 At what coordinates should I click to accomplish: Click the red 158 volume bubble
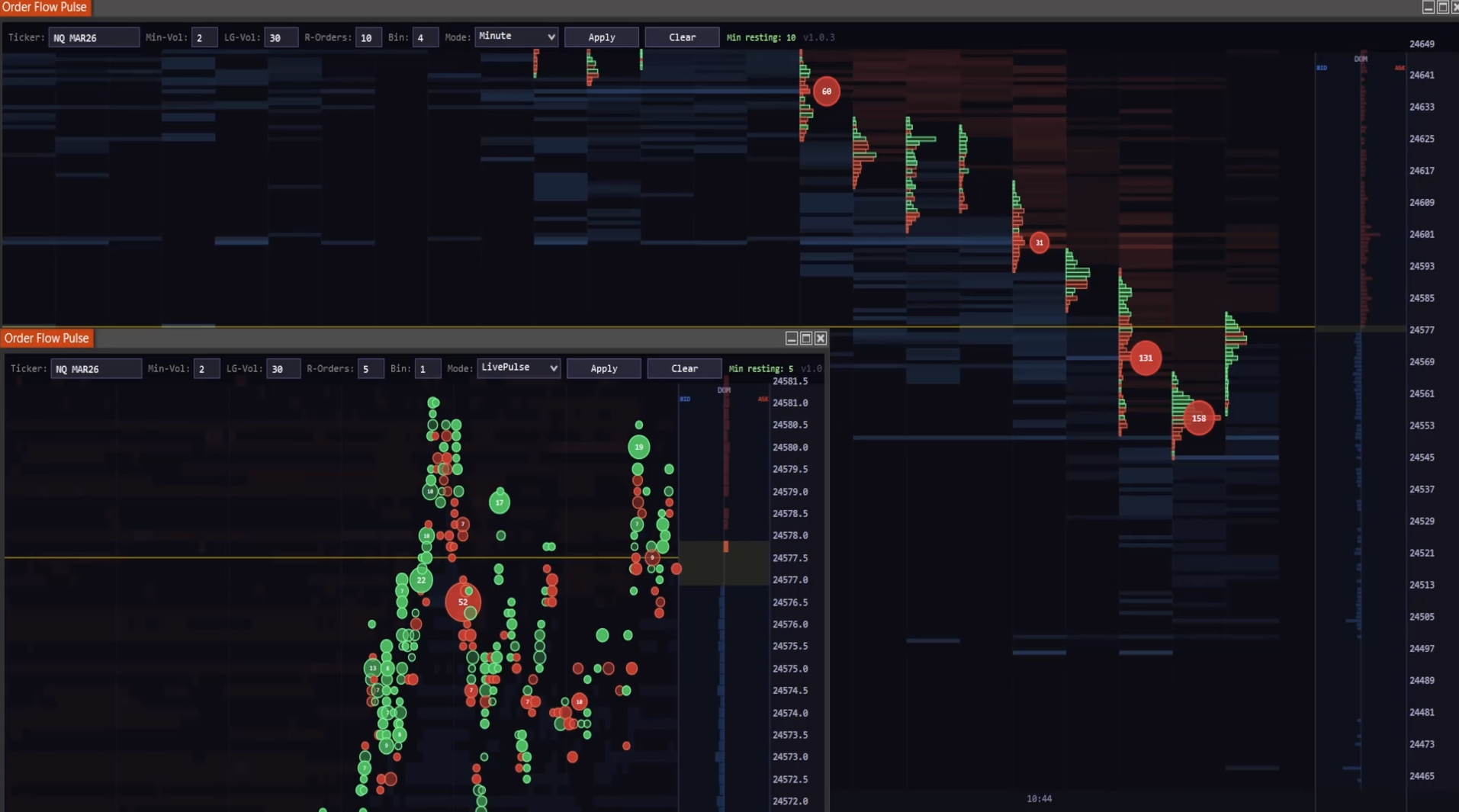pyautogui.click(x=1198, y=418)
